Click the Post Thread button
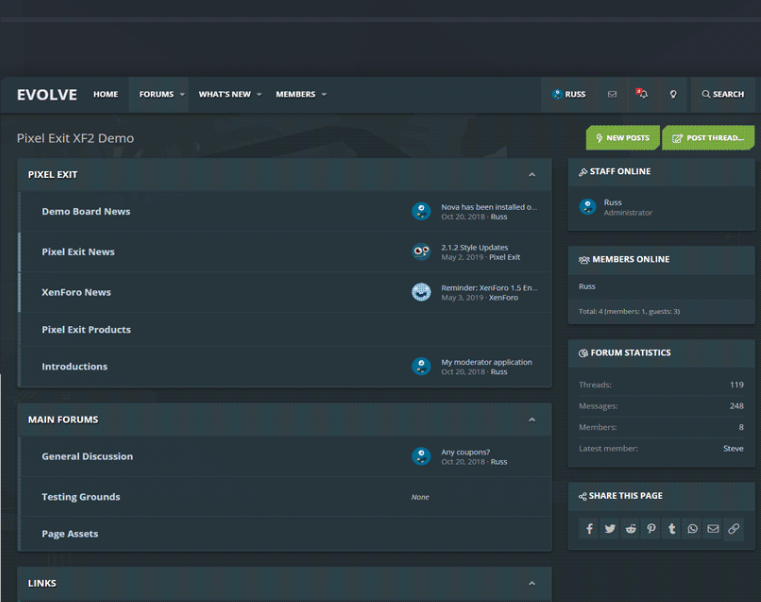Screen dimensions: 761x602 (708, 138)
